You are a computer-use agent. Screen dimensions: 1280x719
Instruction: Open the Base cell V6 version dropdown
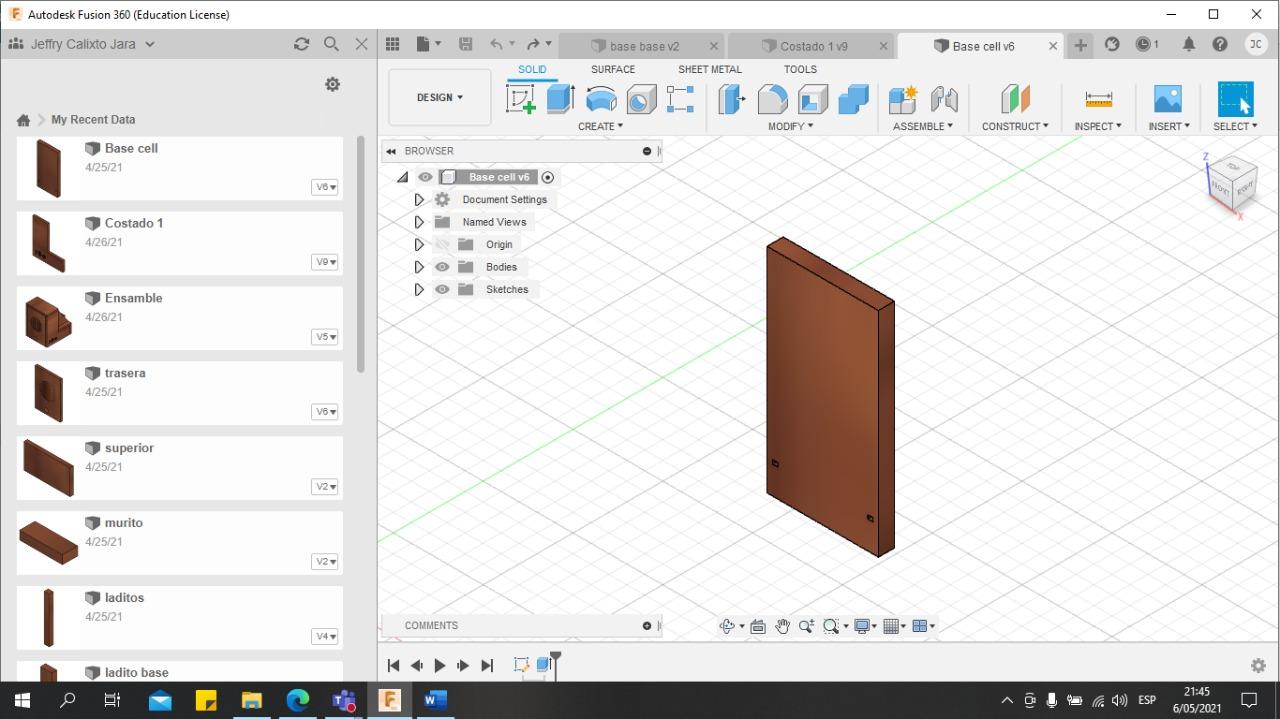[x=325, y=187]
